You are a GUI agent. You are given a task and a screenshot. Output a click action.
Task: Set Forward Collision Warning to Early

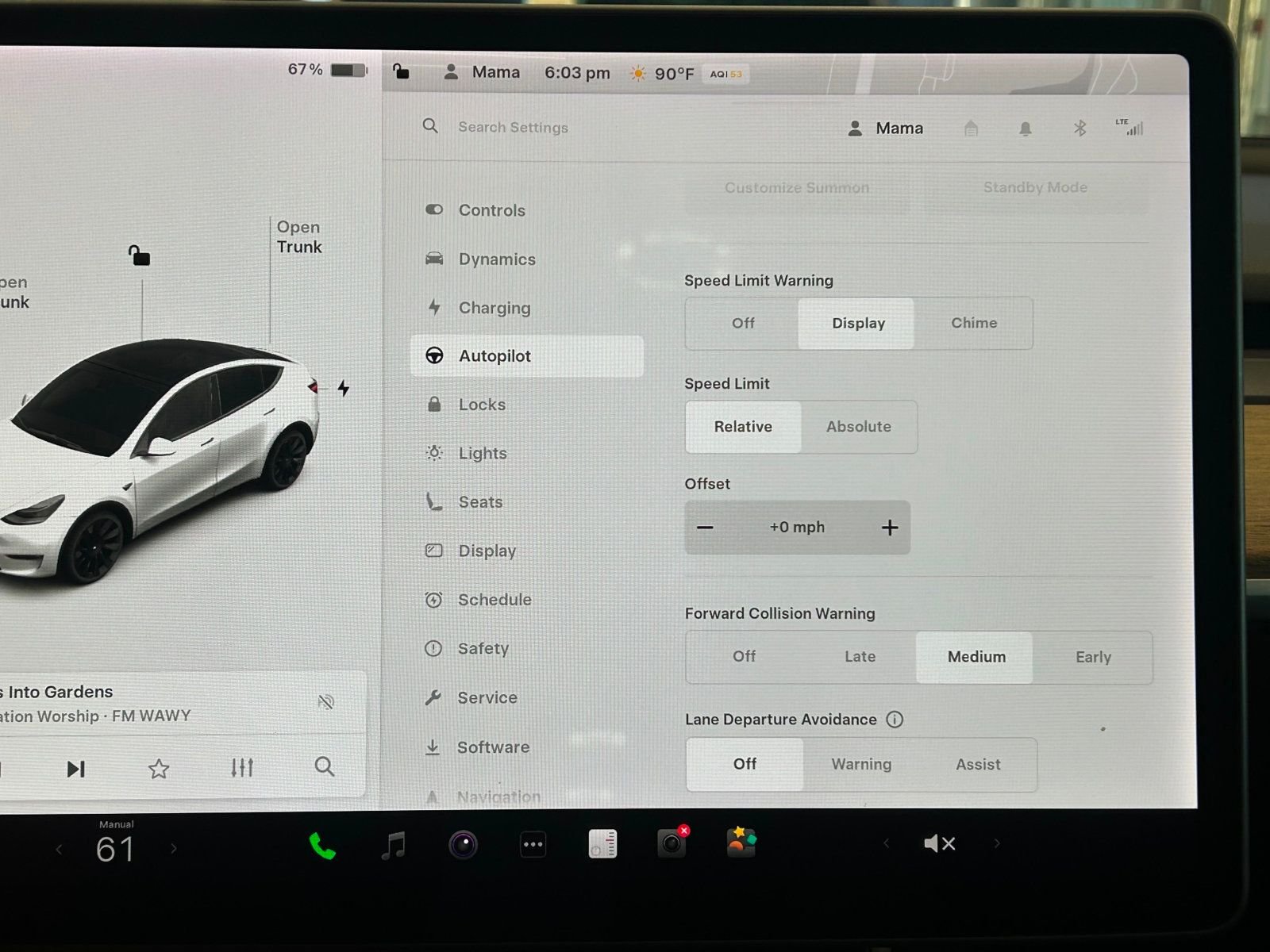(x=1092, y=658)
